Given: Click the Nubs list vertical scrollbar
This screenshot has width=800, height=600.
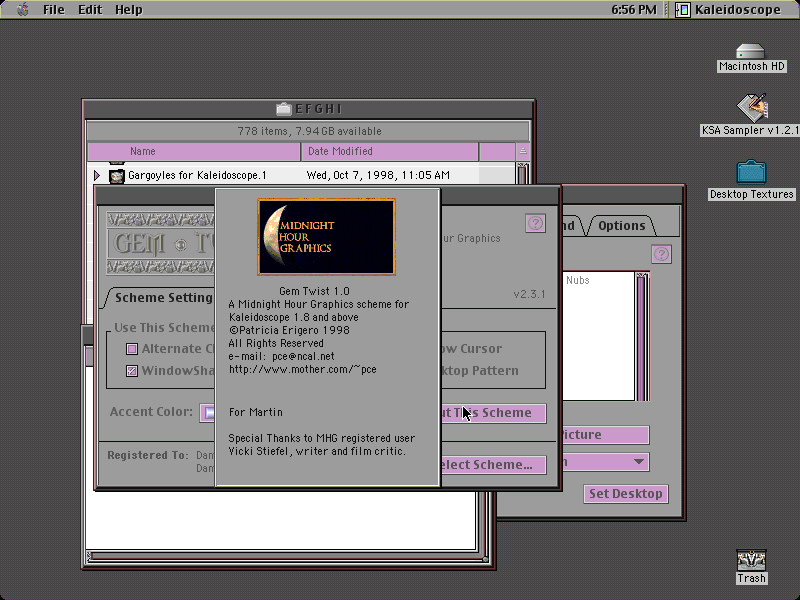Looking at the screenshot, I should pos(642,337).
